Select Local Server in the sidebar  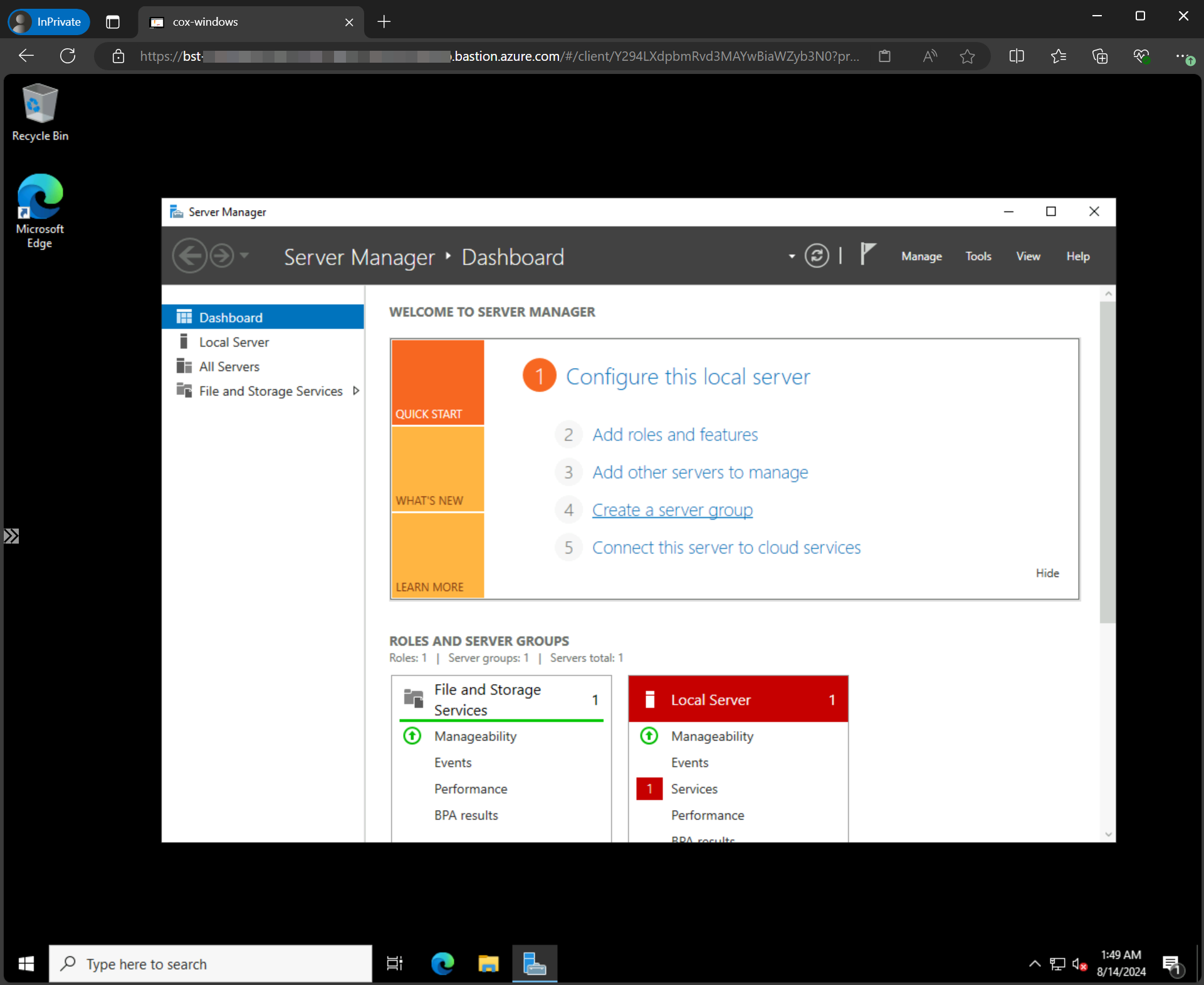tap(234, 342)
